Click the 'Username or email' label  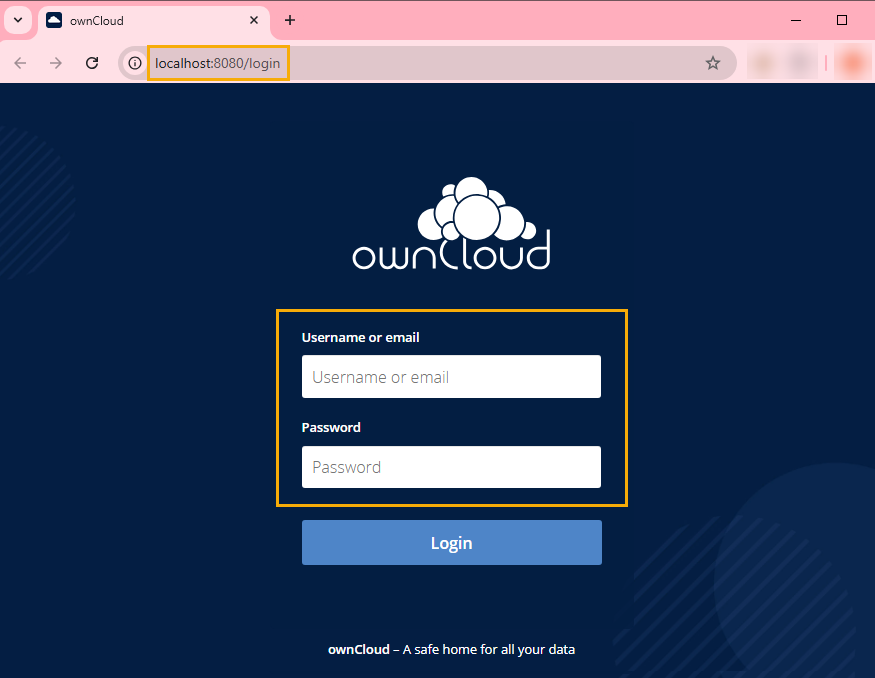click(x=360, y=338)
